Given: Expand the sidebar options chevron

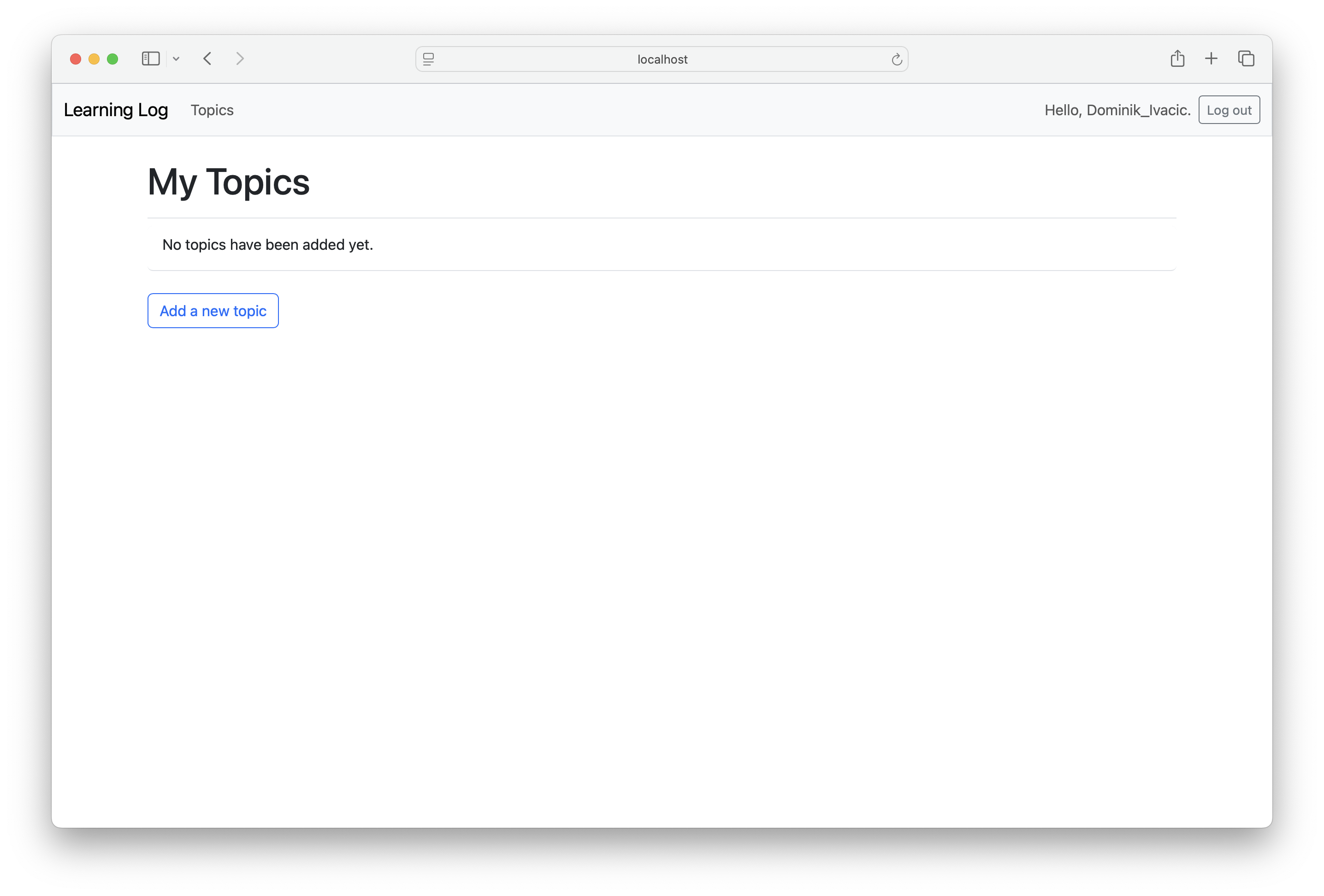Looking at the screenshot, I should click(x=176, y=58).
